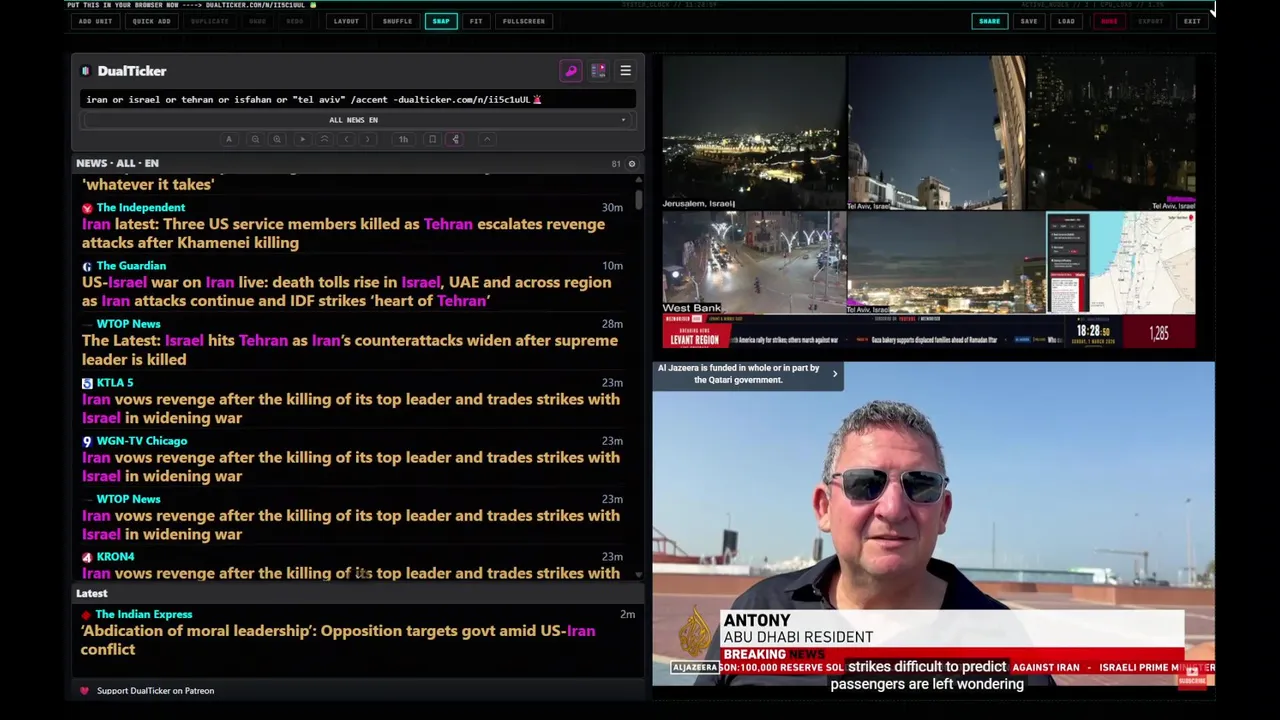The height and width of the screenshot is (720, 1280).
Task: Click the heart icon next to Patreon
Action: (84, 691)
